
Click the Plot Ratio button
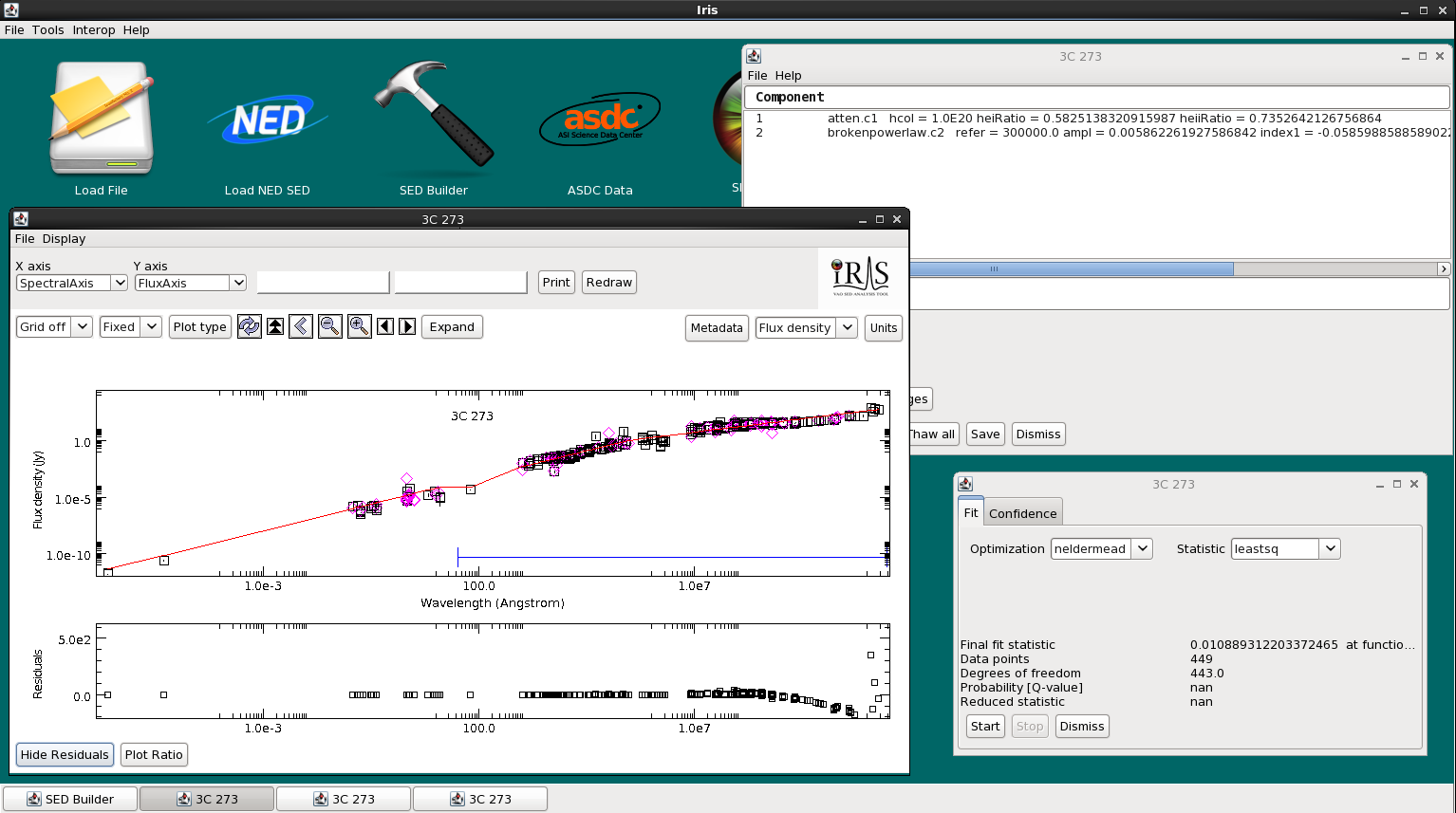tap(154, 755)
